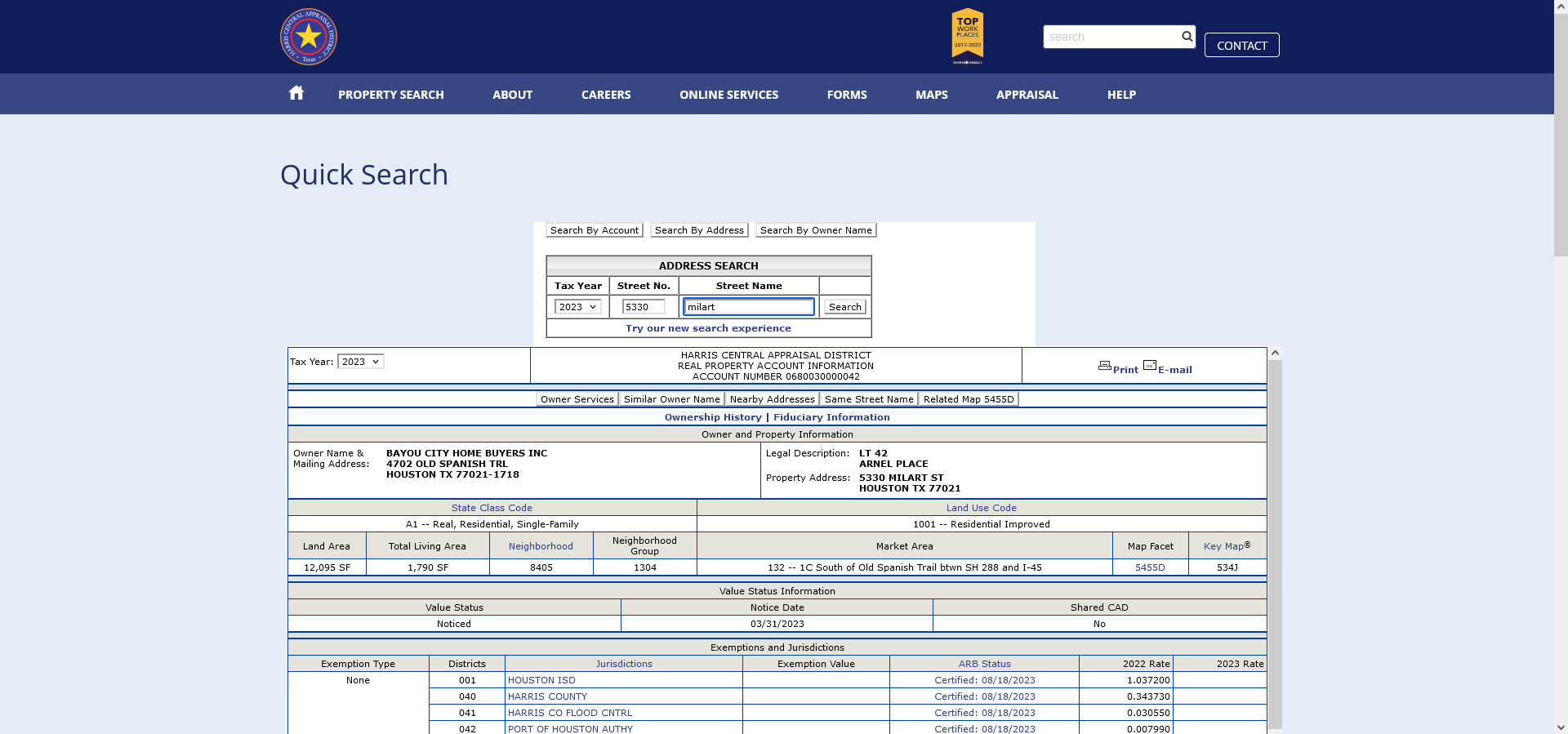Viewport: 1568px width, 734px height.
Task: Open the Tax Year dropdown in Address Search
Action: click(x=577, y=307)
